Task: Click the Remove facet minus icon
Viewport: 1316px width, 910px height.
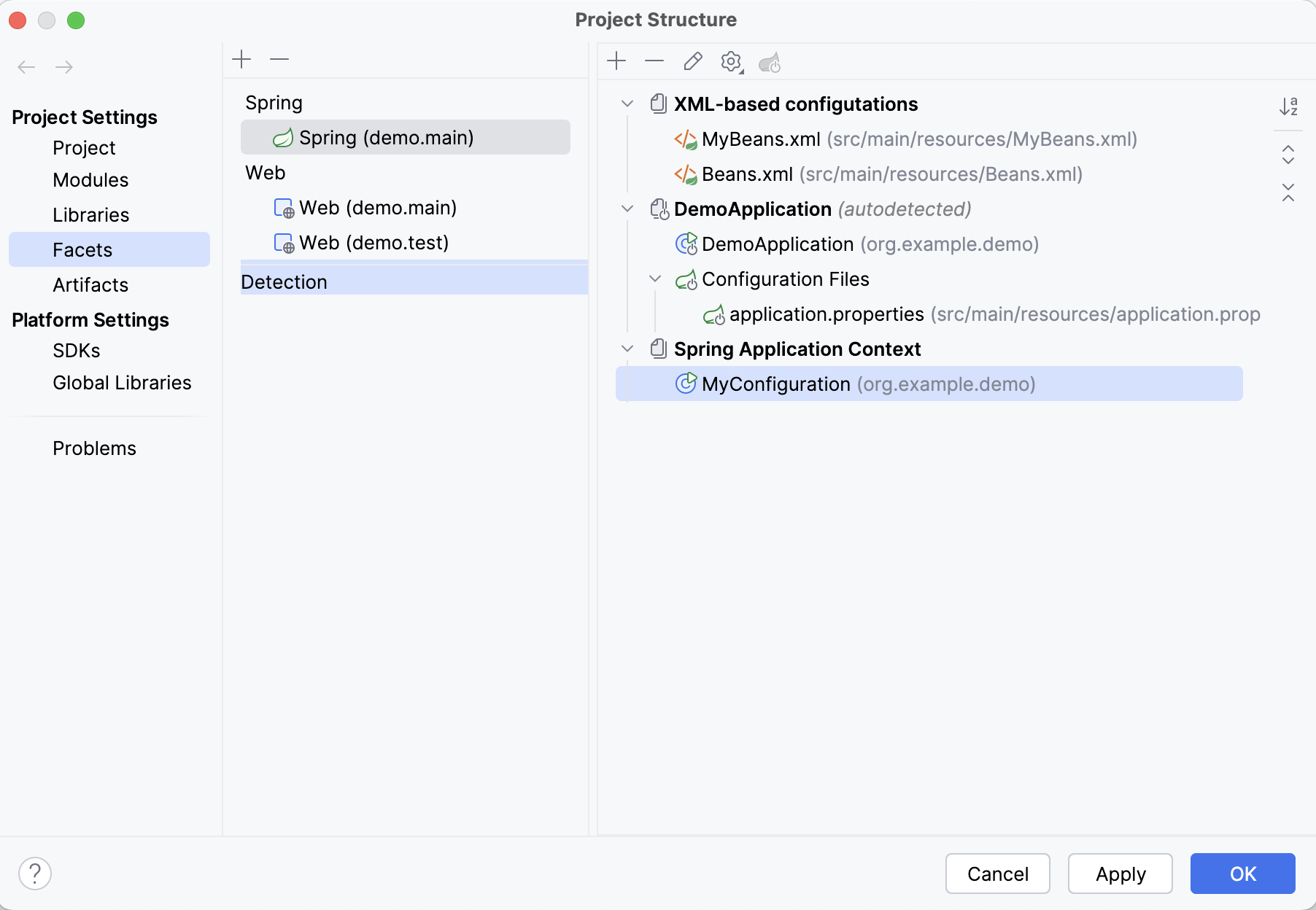Action: click(279, 59)
